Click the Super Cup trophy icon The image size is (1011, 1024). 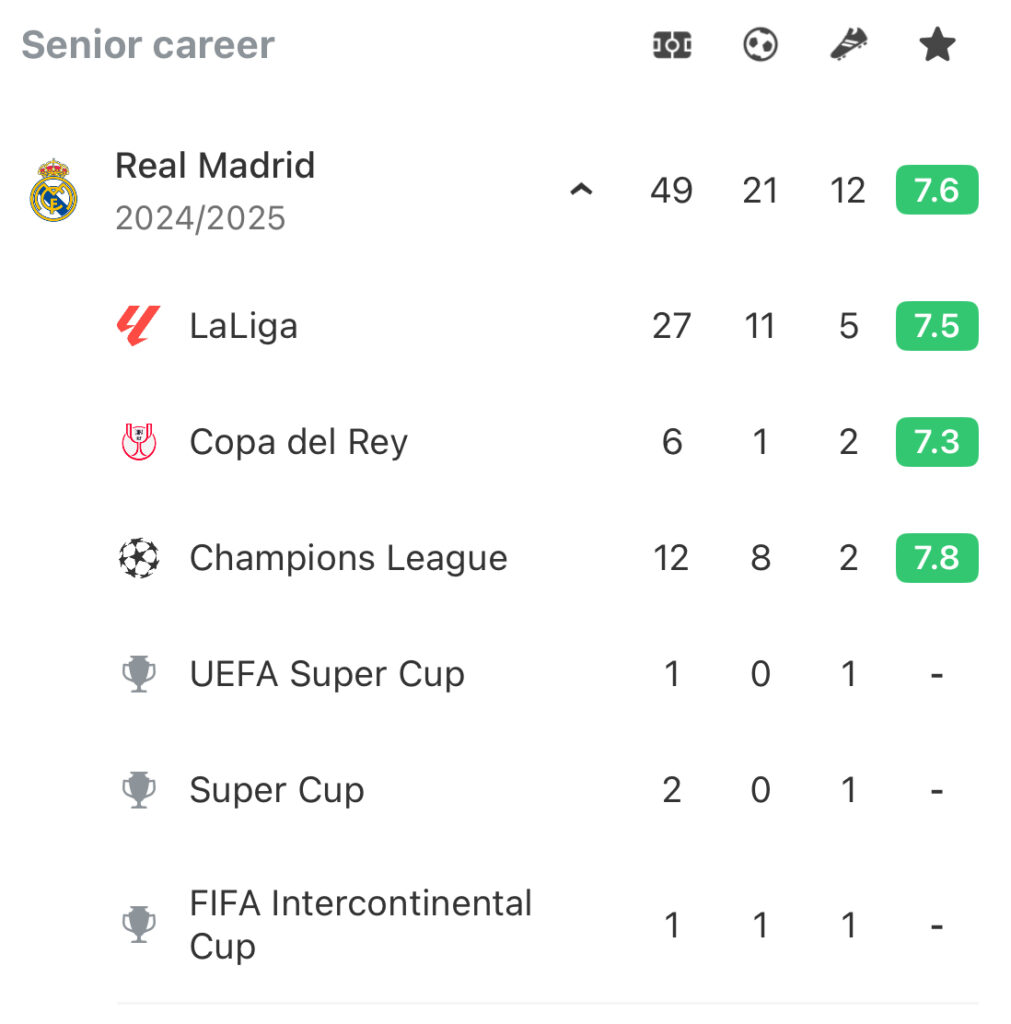point(138,790)
